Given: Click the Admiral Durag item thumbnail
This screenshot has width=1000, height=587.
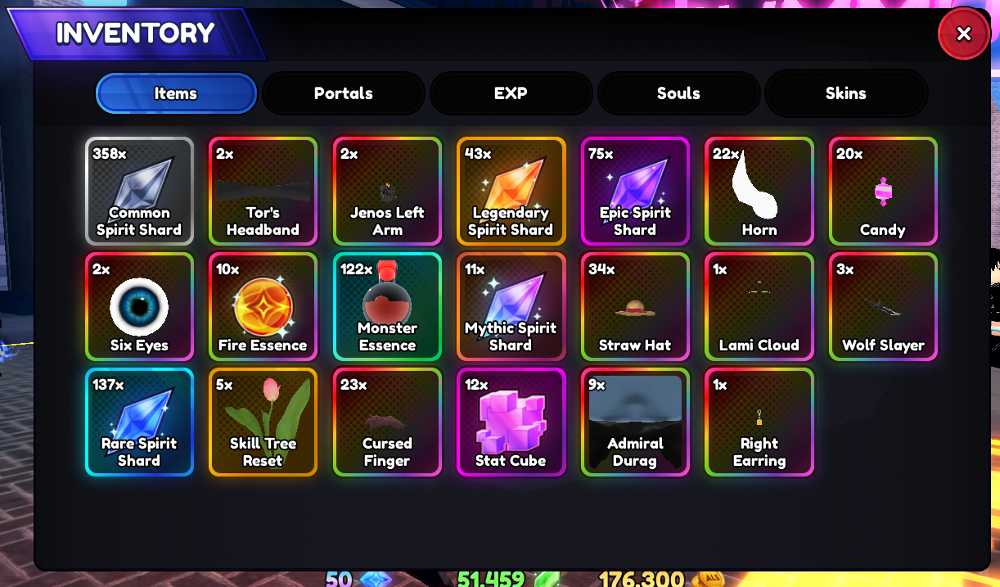Looking at the screenshot, I should tap(635, 422).
